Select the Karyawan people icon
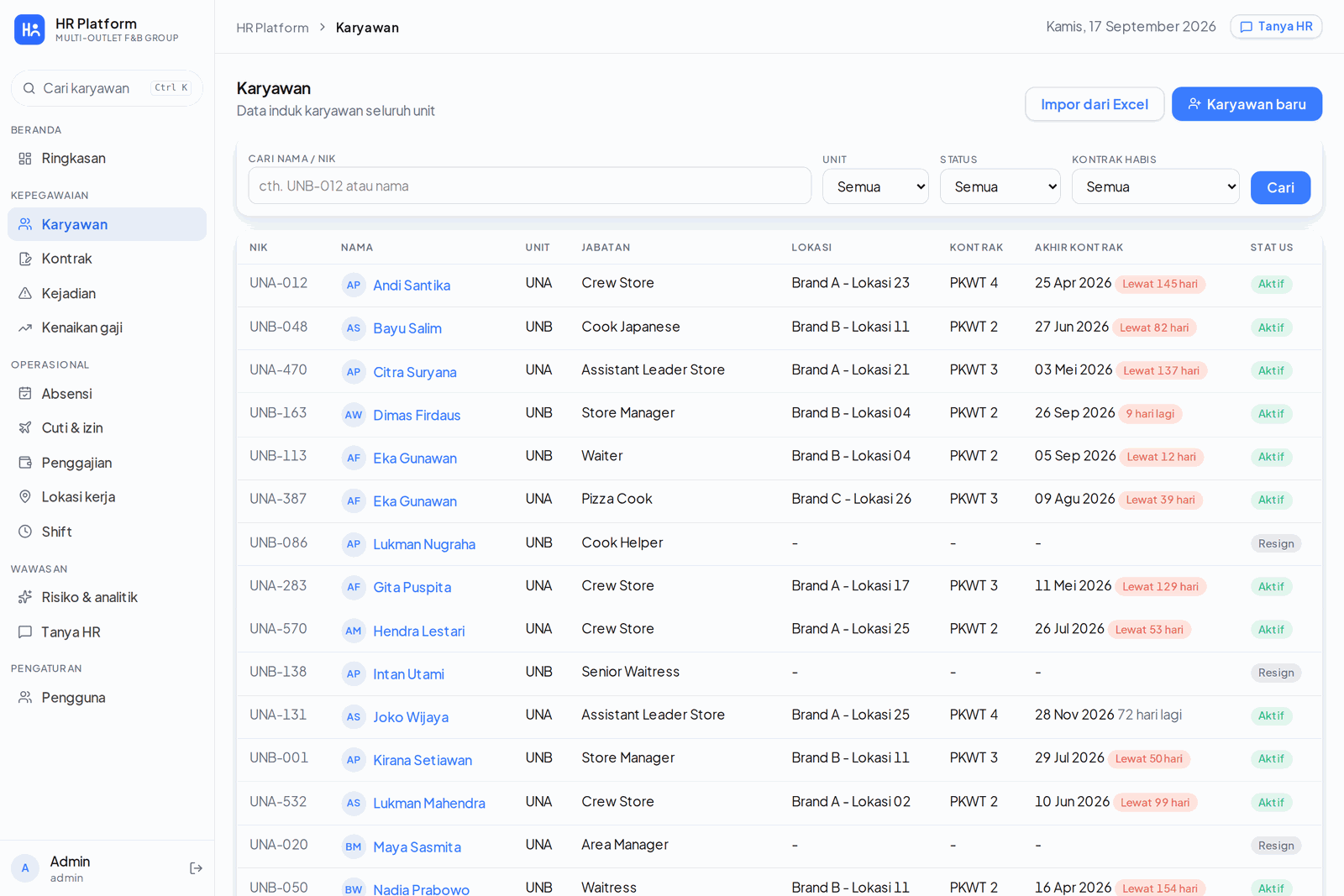The image size is (1344, 896). pyautogui.click(x=25, y=224)
